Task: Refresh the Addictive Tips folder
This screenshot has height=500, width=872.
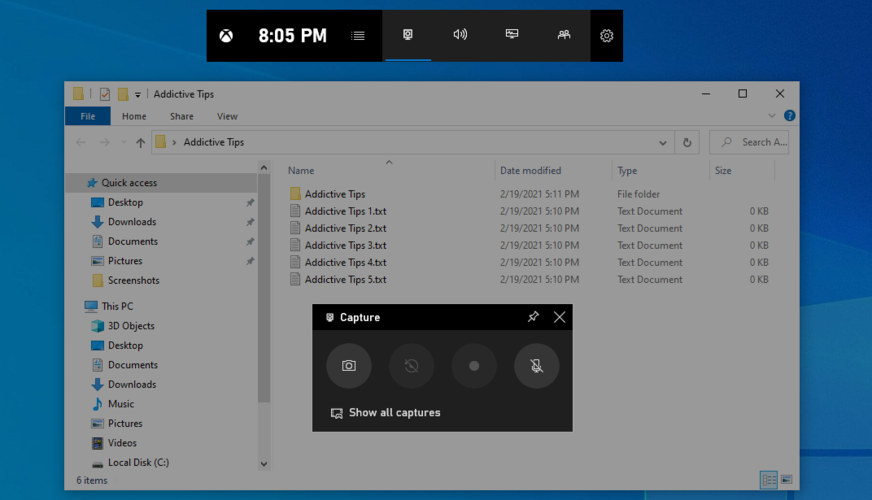Action: 687,142
